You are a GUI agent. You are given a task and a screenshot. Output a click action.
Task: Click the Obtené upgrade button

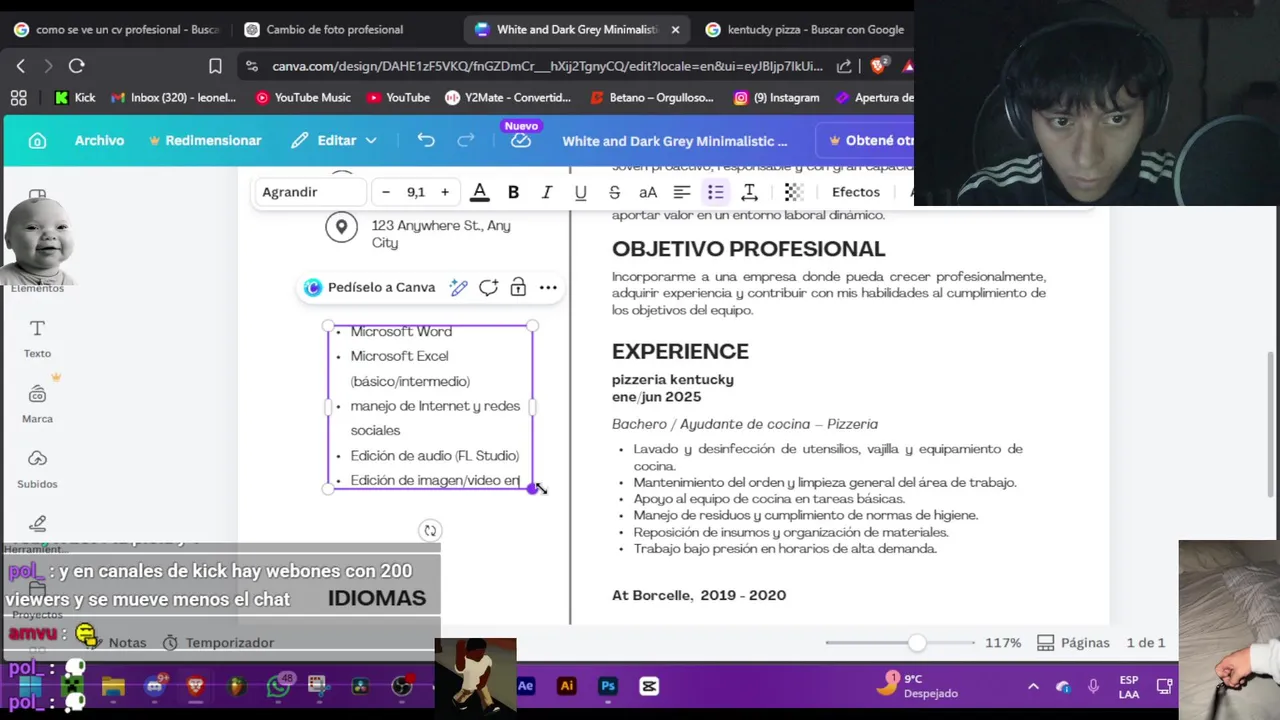pos(866,141)
